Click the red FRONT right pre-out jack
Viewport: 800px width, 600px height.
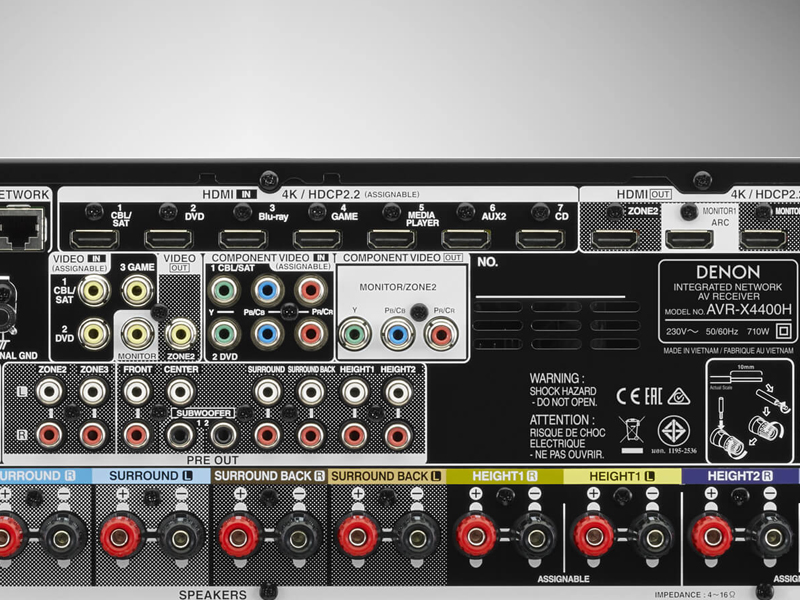(137, 435)
